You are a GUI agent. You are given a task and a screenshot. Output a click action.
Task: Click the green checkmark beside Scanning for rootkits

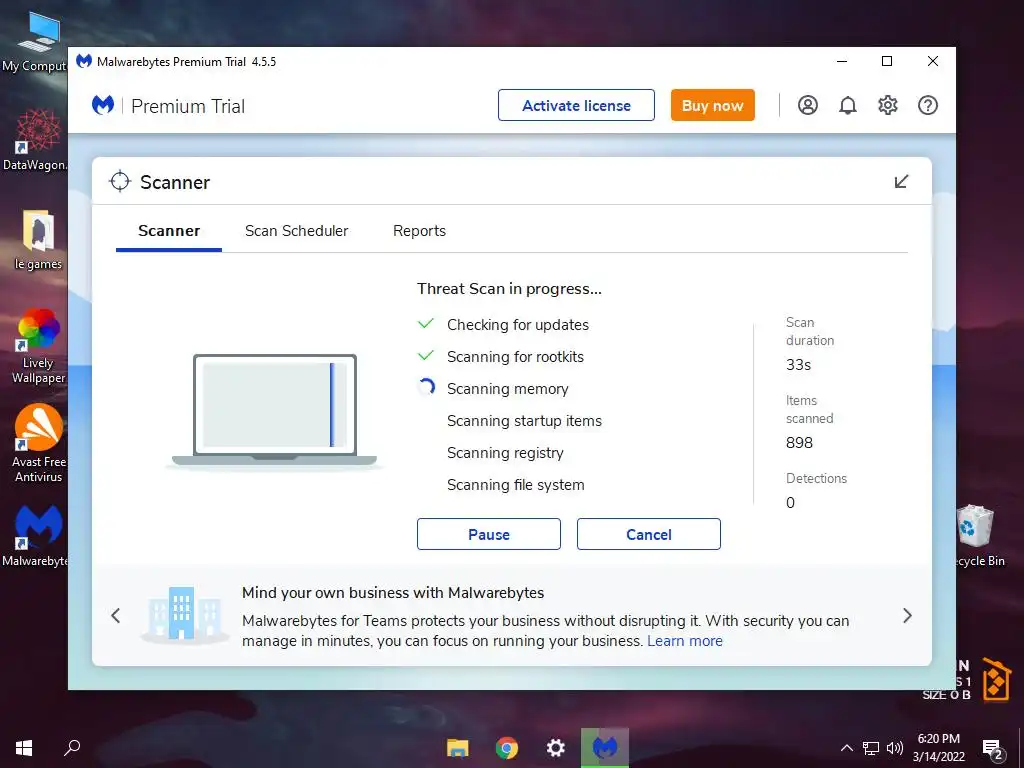coord(425,355)
